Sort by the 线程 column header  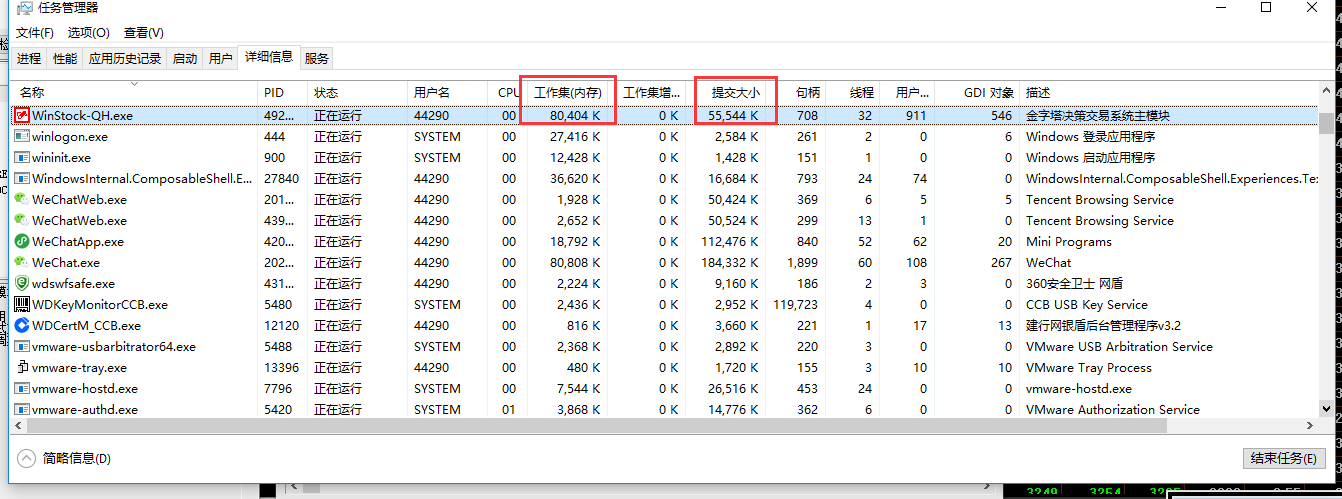point(854,92)
